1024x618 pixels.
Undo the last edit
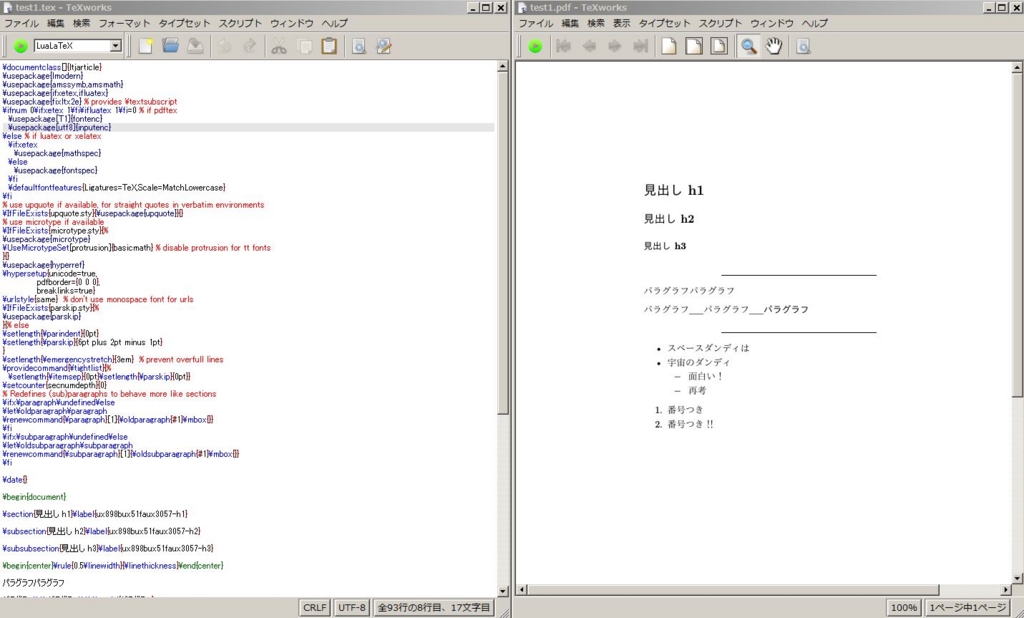[224, 46]
